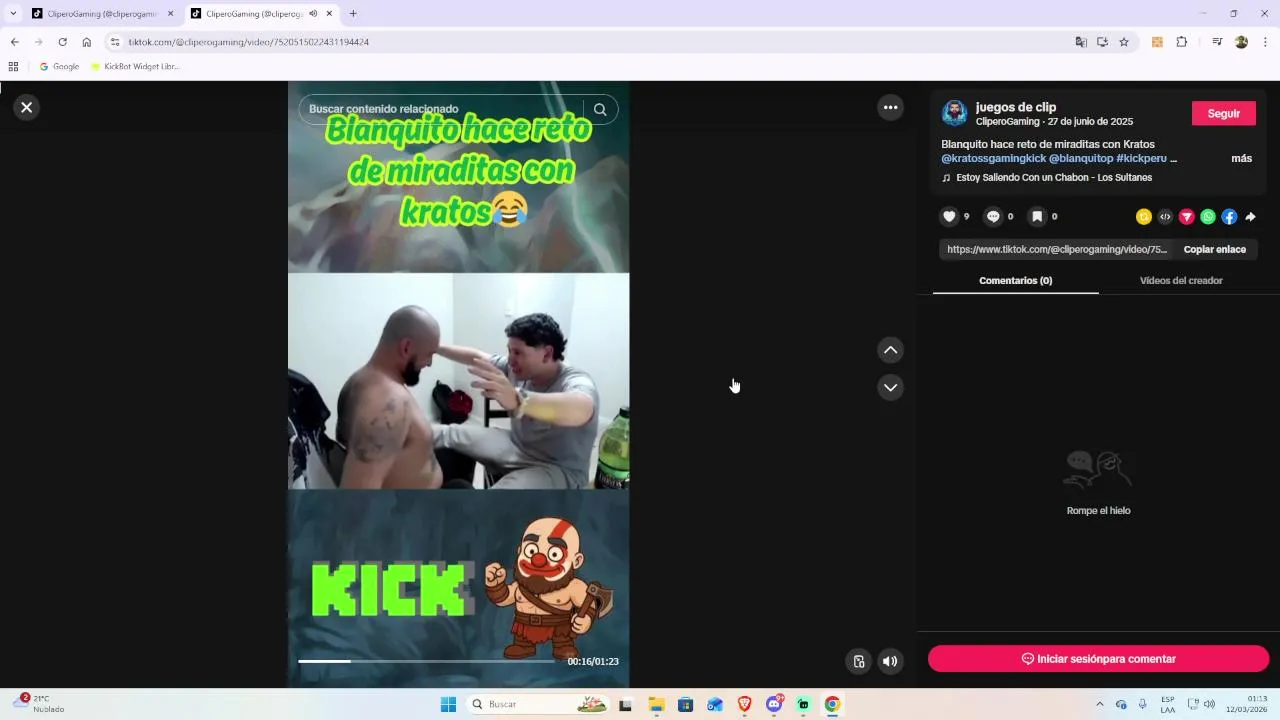This screenshot has height=720, width=1280.
Task: Close the first CliperoGaming tab
Action: tap(170, 14)
